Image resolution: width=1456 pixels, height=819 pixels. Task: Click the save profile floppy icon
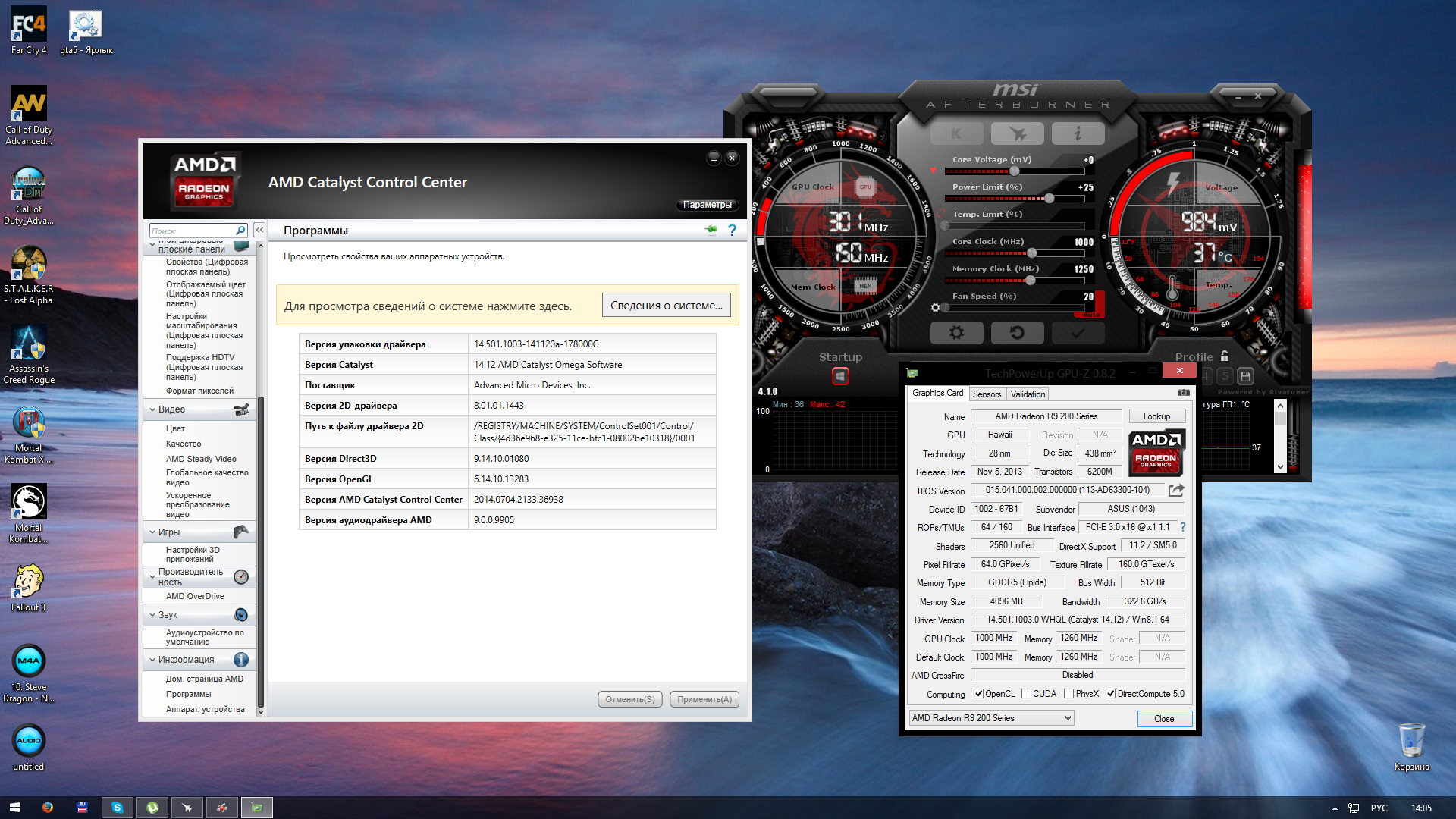[x=1245, y=375]
